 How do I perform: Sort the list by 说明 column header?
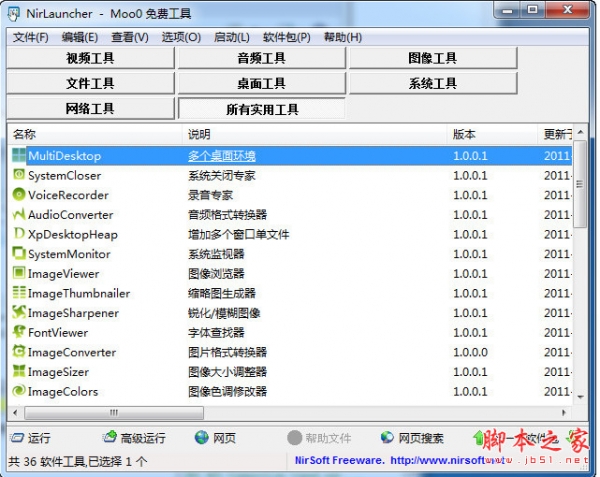[315, 134]
